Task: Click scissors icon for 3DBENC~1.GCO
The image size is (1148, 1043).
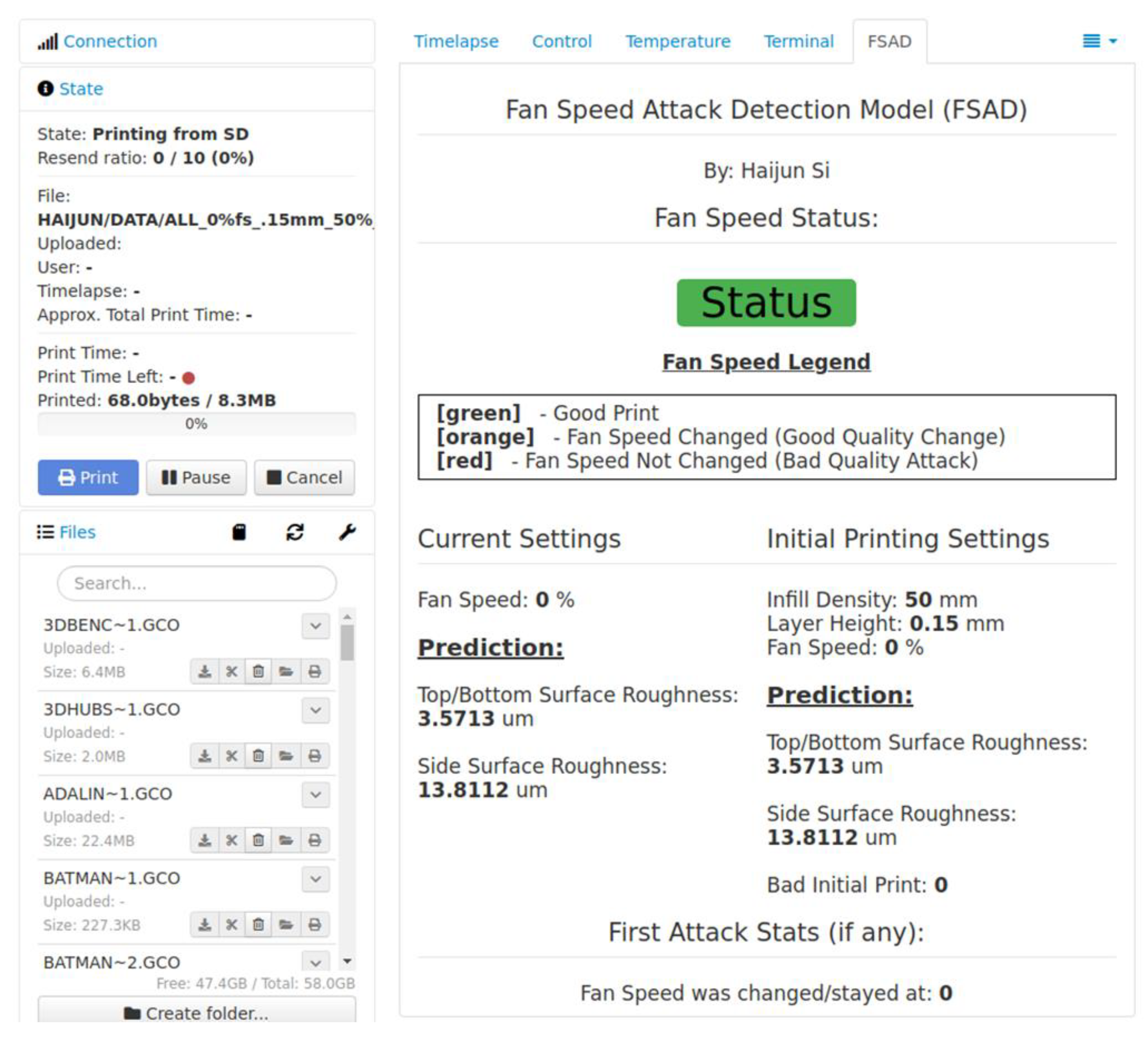Action: point(231,671)
